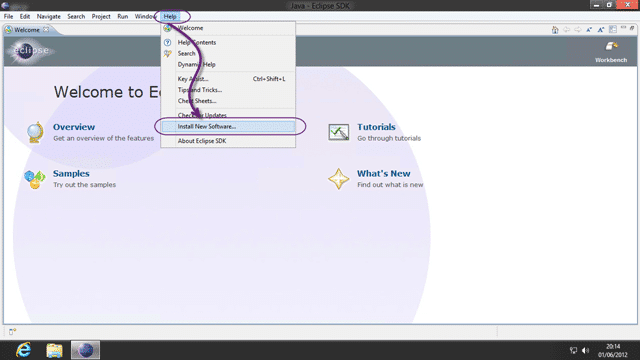Maximize the Welcome view pane
The image size is (640, 360).
tap(632, 28)
